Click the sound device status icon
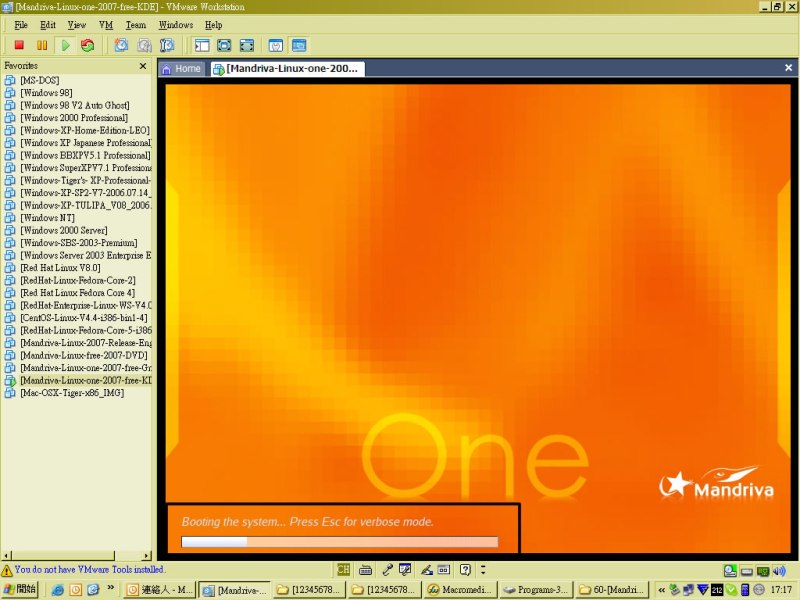This screenshot has width=800, height=600. coord(779,571)
